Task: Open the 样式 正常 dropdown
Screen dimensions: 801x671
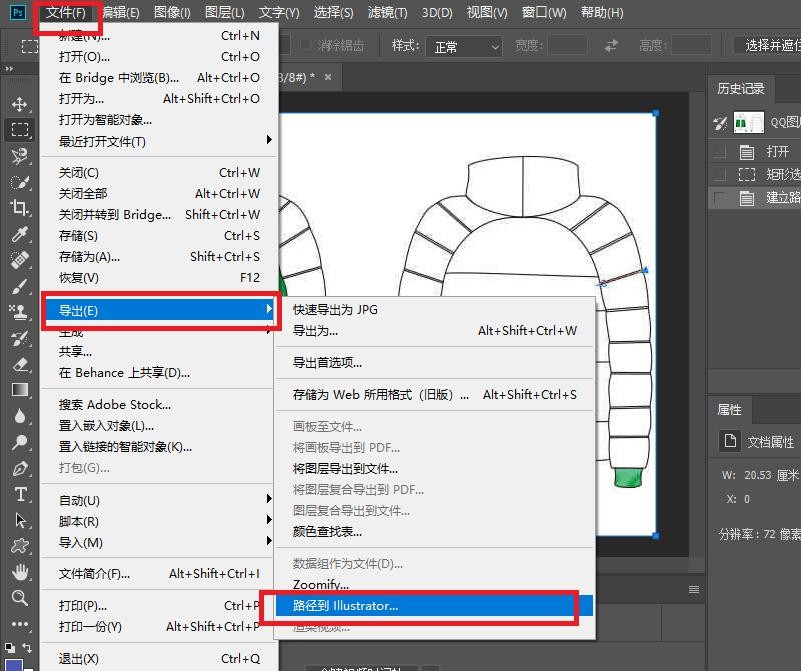Action: (463, 47)
